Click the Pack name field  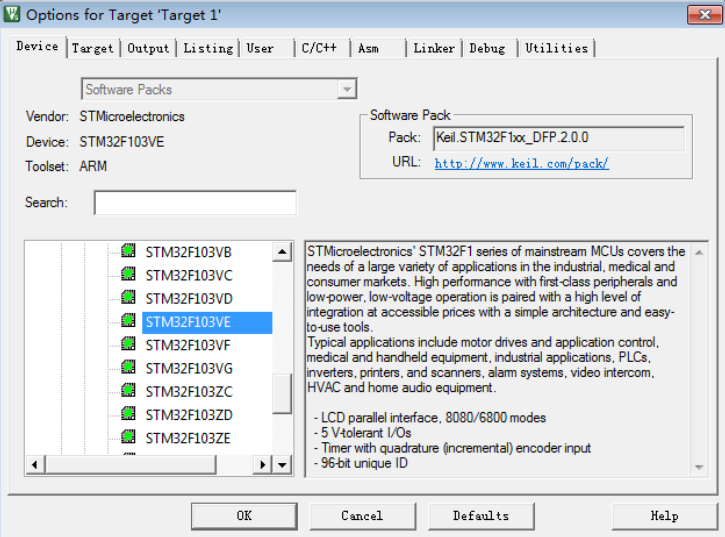(559, 138)
